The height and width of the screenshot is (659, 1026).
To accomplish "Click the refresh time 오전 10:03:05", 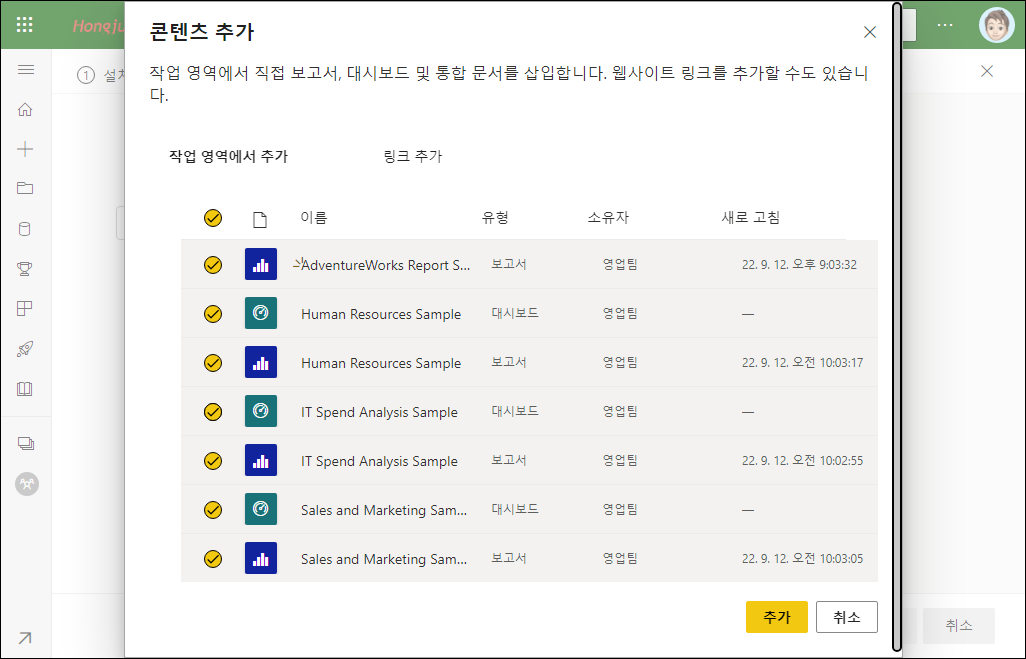I will [x=802, y=559].
